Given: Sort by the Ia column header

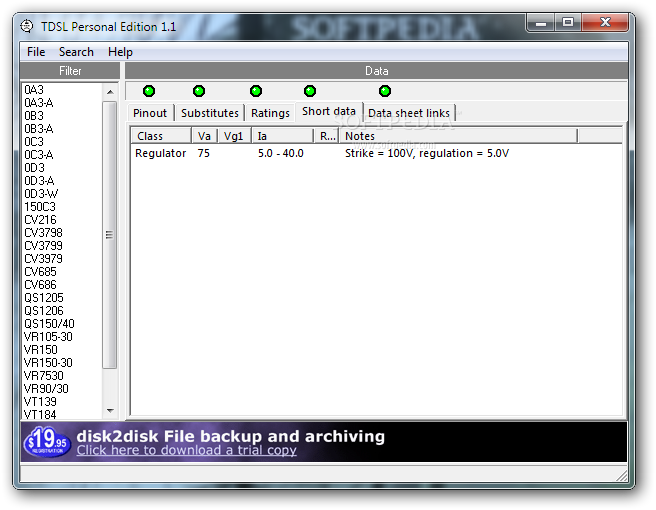Looking at the screenshot, I should click(282, 136).
